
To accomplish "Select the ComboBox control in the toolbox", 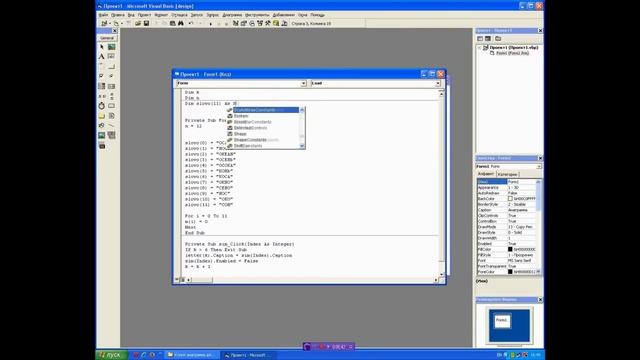I will tap(102, 86).
